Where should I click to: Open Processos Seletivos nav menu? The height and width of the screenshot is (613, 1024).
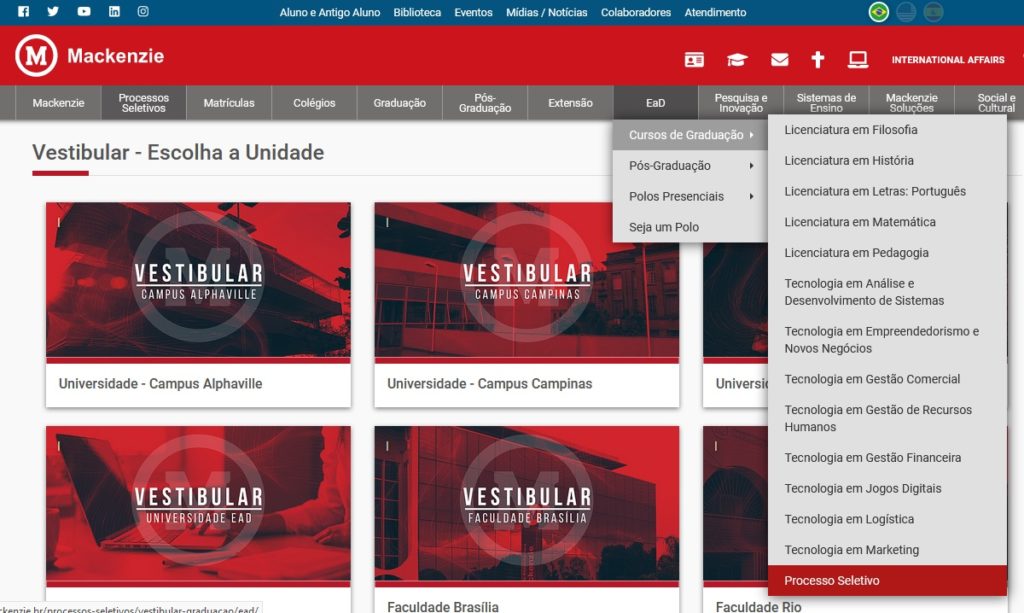pos(144,102)
